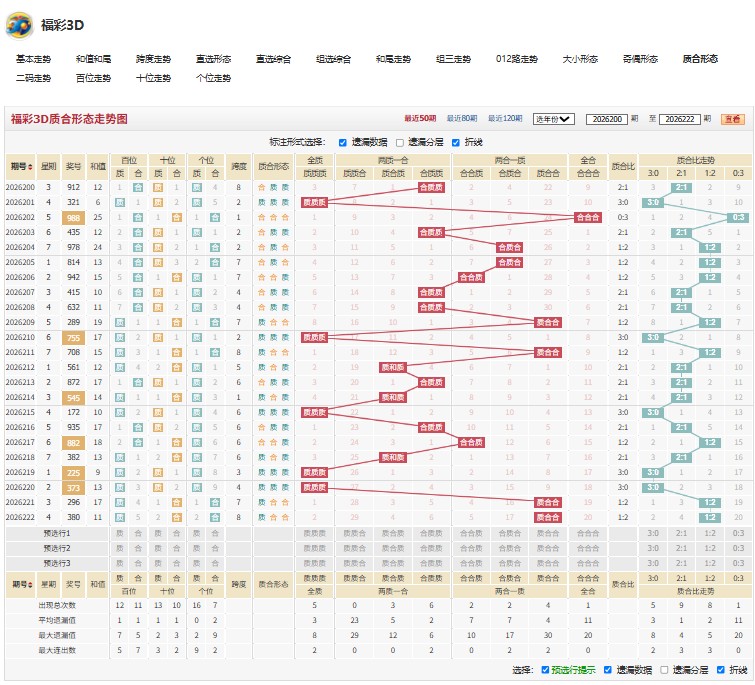Click the 福彩3D质合形态走势图 title
This screenshot has height=685, width=755.
[x=69, y=119]
